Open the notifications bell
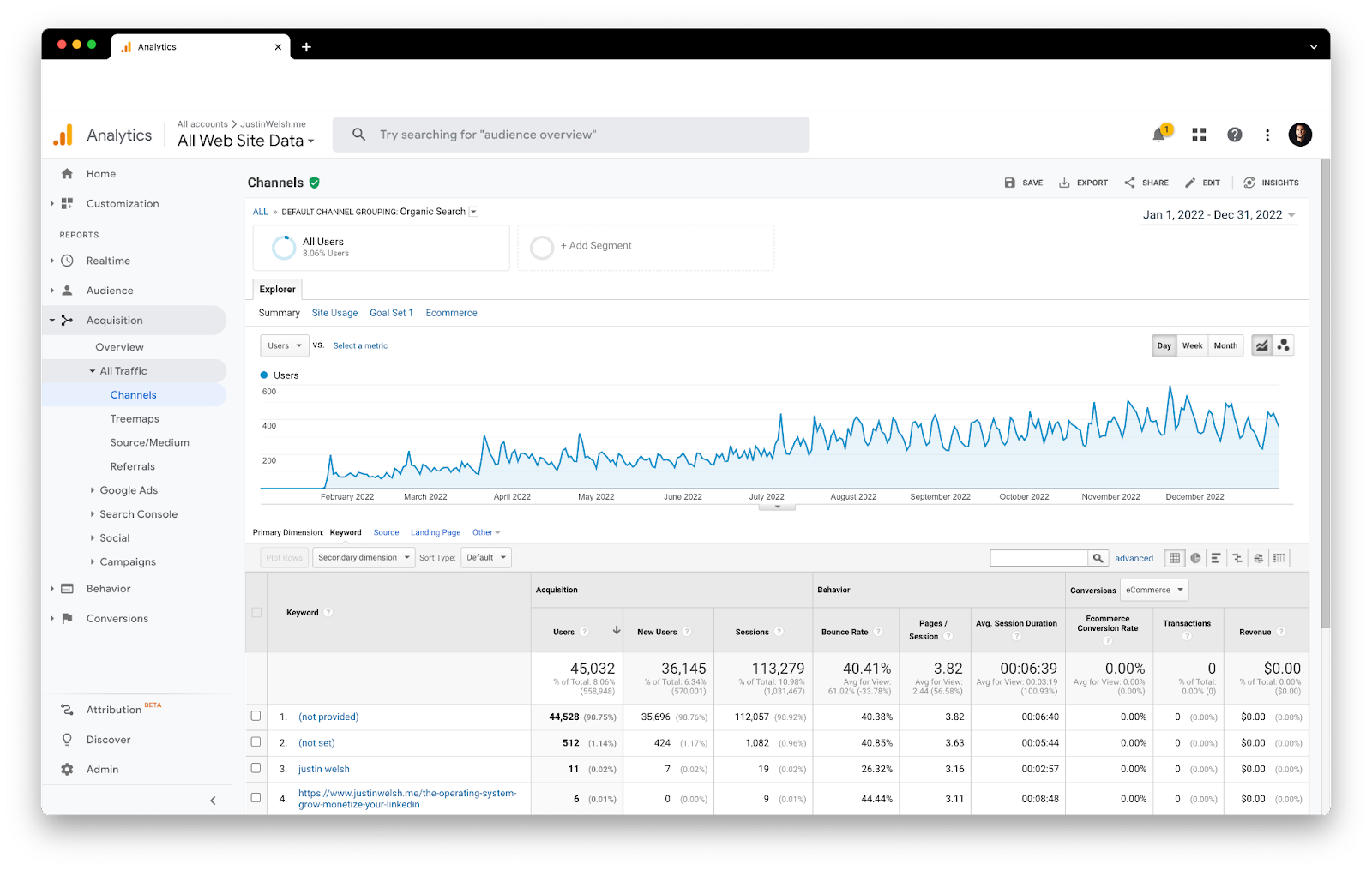1372x870 pixels. pos(1159,135)
